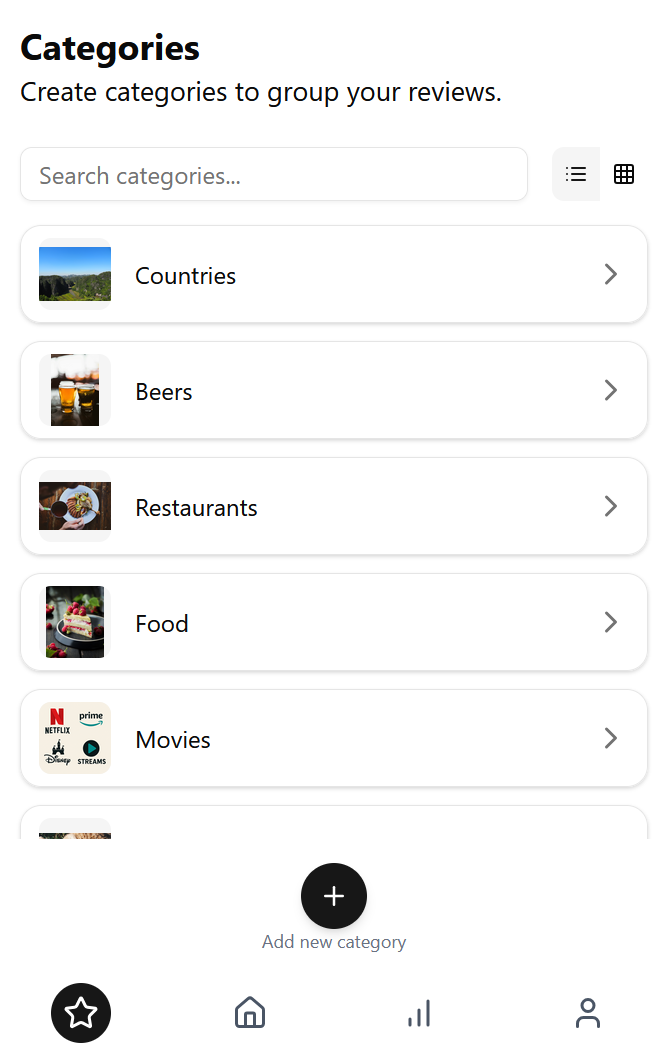Expand the Movies category with its chevron
Image resolution: width=664 pixels, height=1060 pixels.
point(610,738)
